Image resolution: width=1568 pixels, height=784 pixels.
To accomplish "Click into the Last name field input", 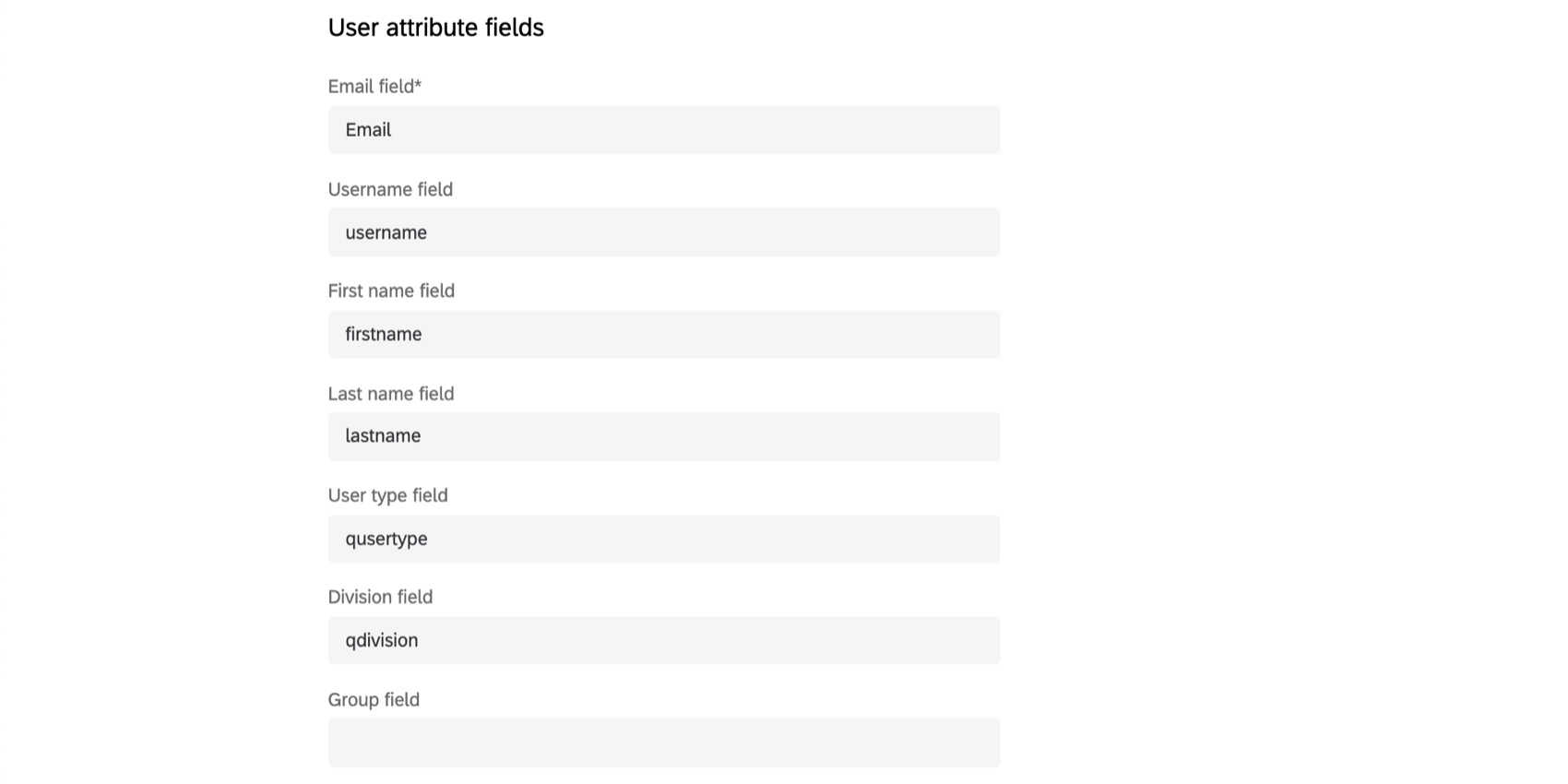I will (664, 436).
